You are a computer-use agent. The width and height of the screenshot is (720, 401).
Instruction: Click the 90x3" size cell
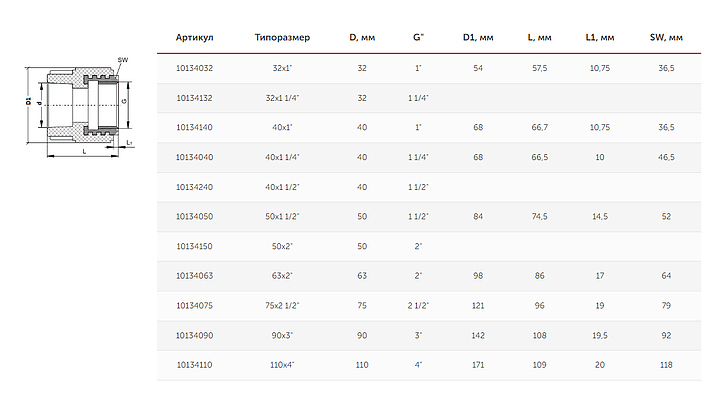(x=285, y=335)
